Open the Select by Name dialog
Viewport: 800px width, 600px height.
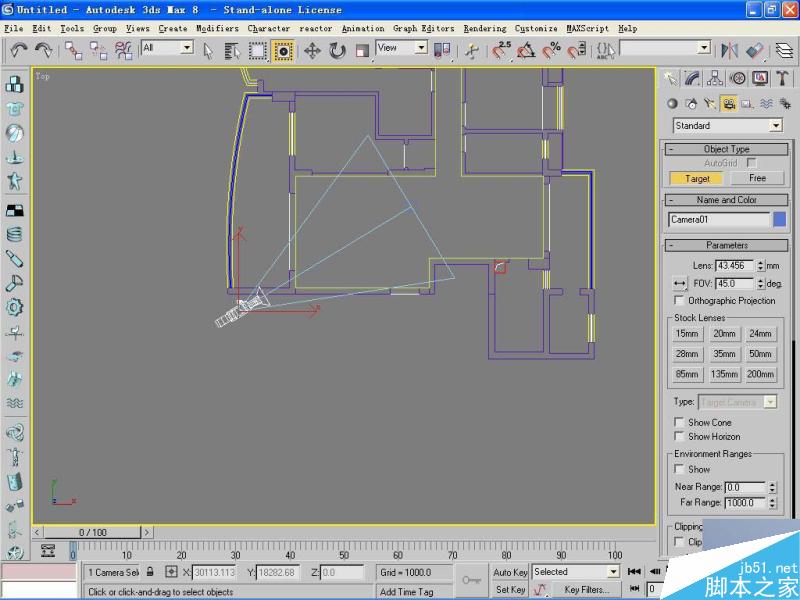[x=232, y=48]
